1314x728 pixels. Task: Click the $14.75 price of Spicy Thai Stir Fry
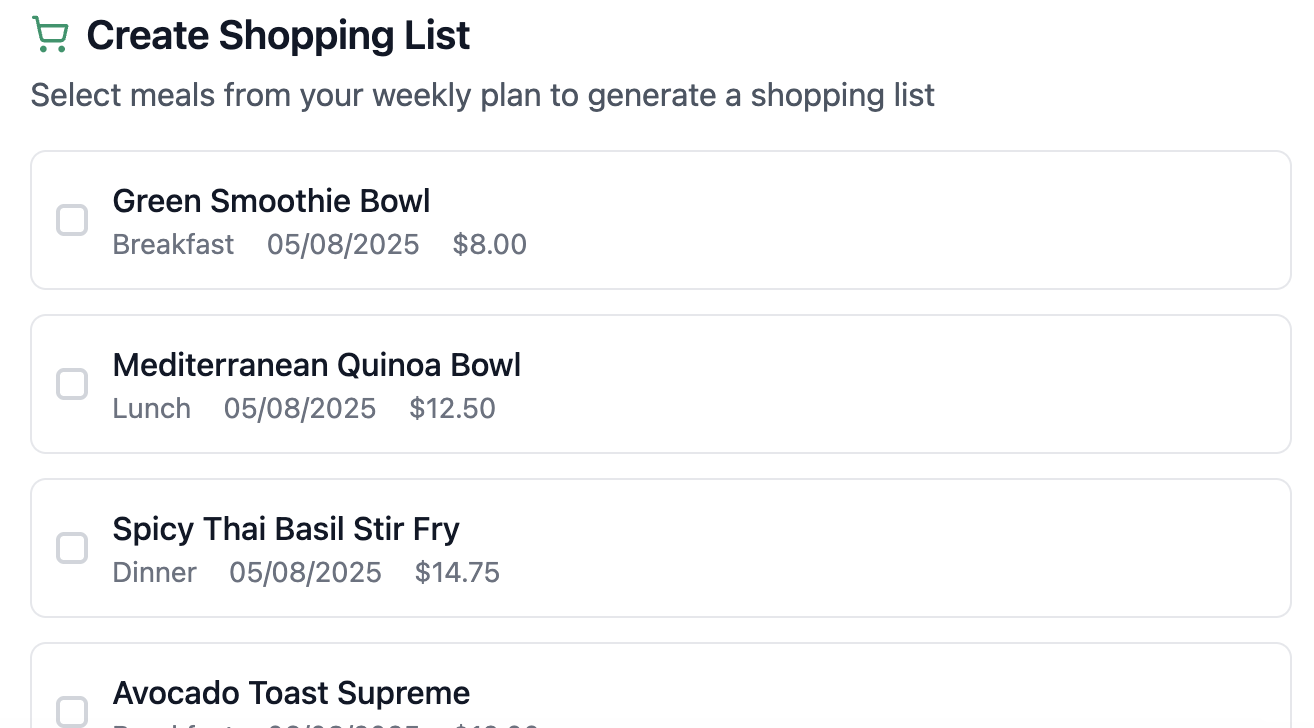(x=458, y=573)
